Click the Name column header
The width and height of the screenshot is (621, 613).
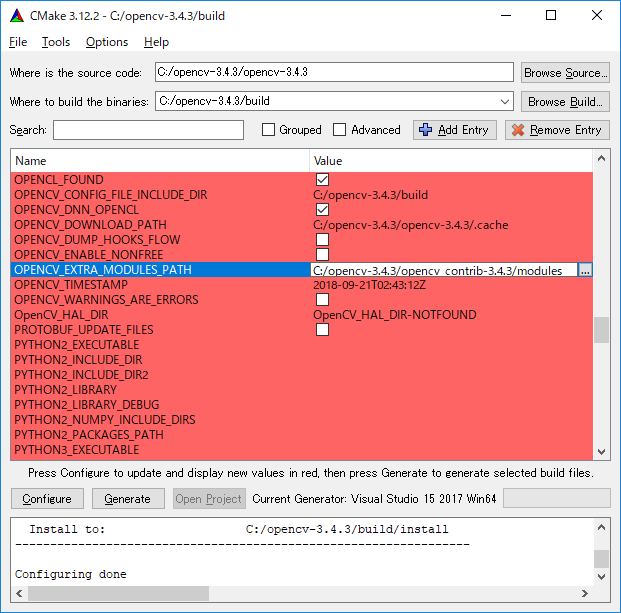tap(160, 161)
